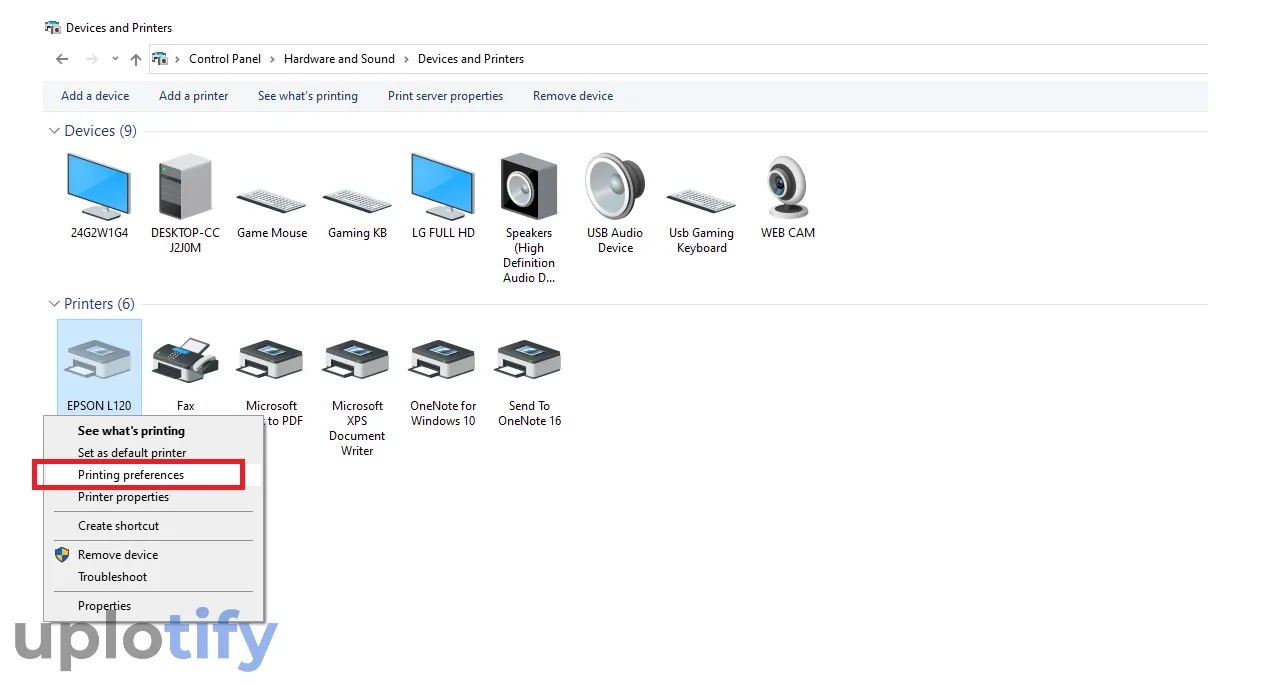Collapse the Devices (9) group

click(54, 131)
